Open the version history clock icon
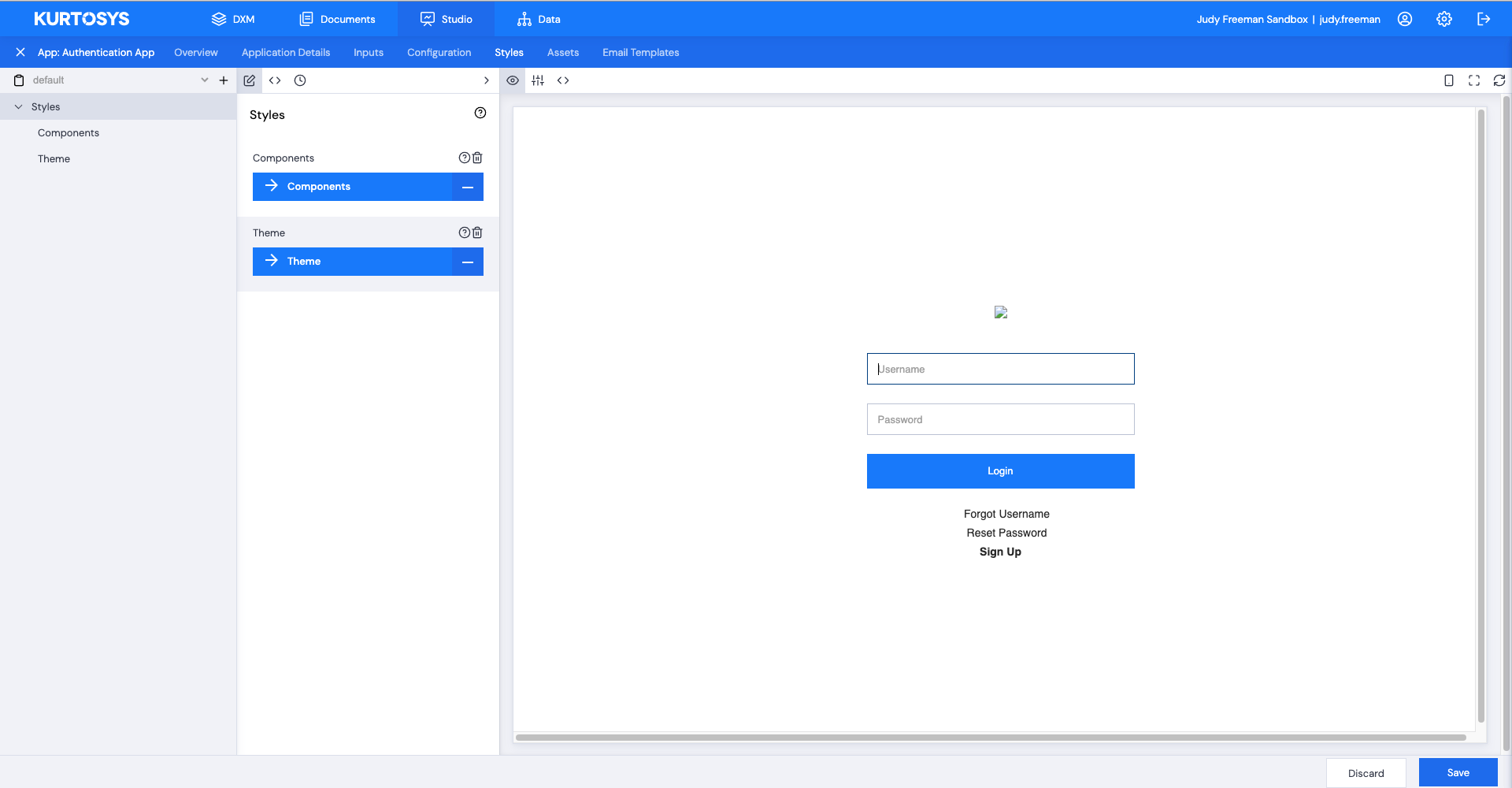The image size is (1512, 788). tap(299, 80)
